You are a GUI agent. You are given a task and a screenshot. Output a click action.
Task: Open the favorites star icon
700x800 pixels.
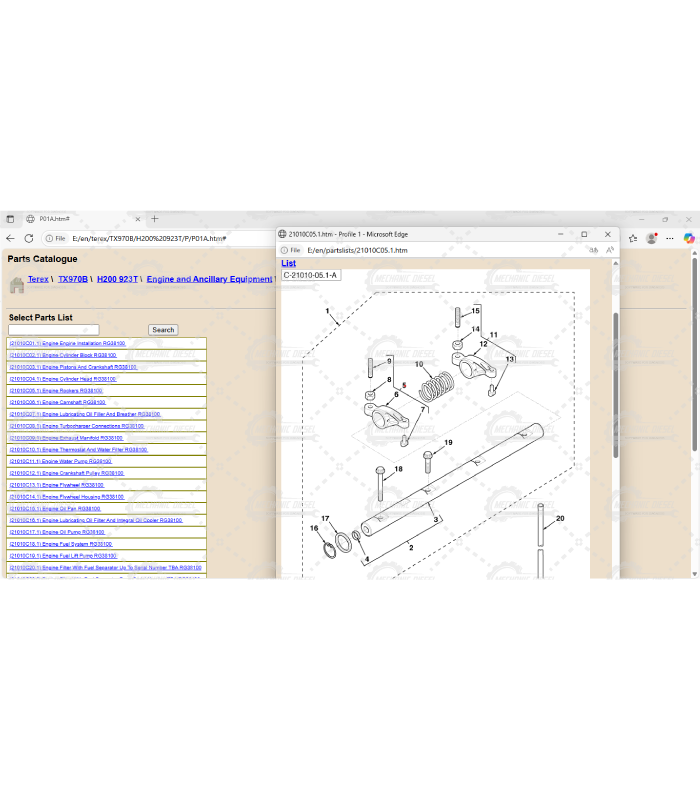[x=632, y=238]
